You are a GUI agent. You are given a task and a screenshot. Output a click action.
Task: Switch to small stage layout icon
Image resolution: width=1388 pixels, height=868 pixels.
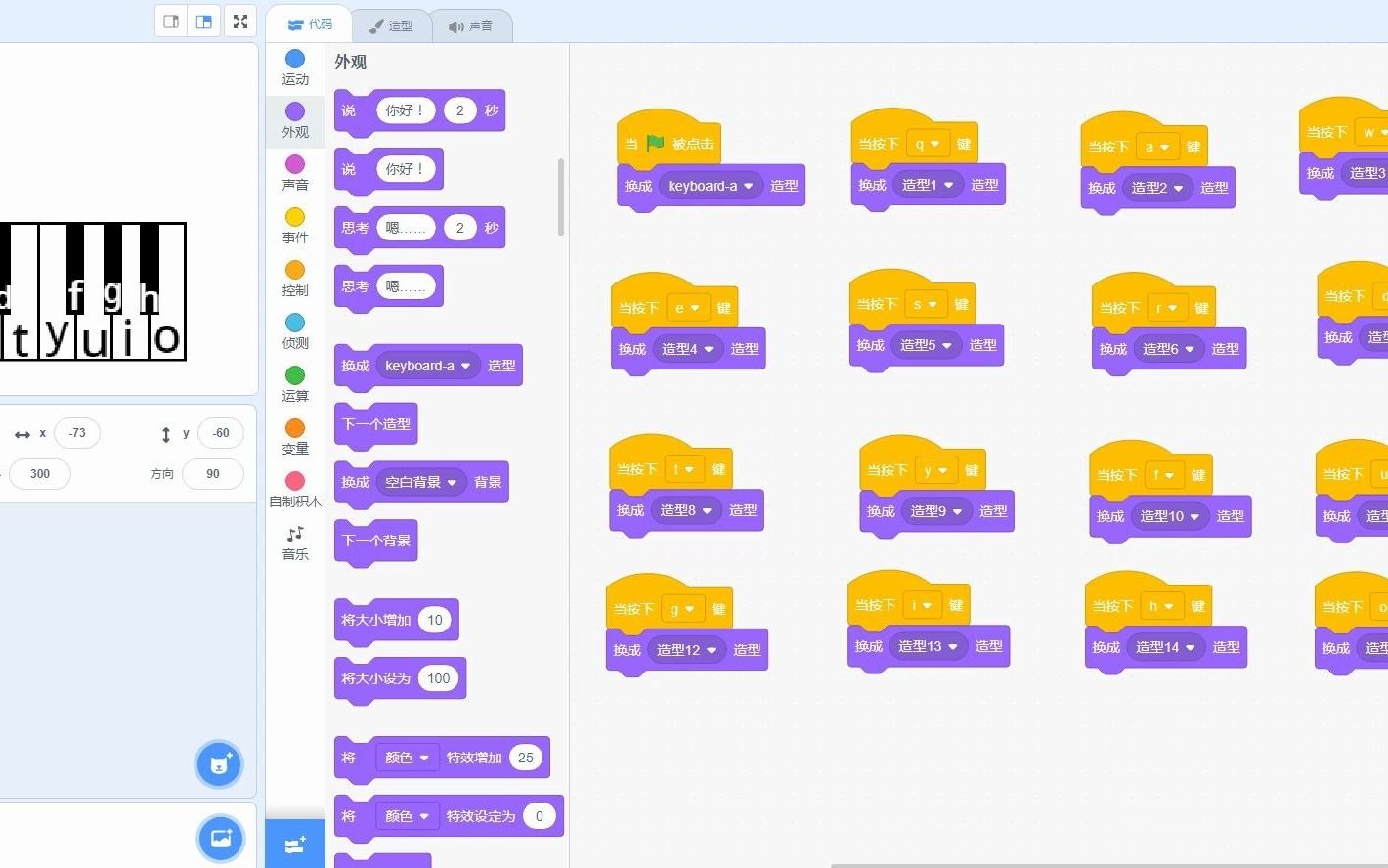tap(171, 22)
